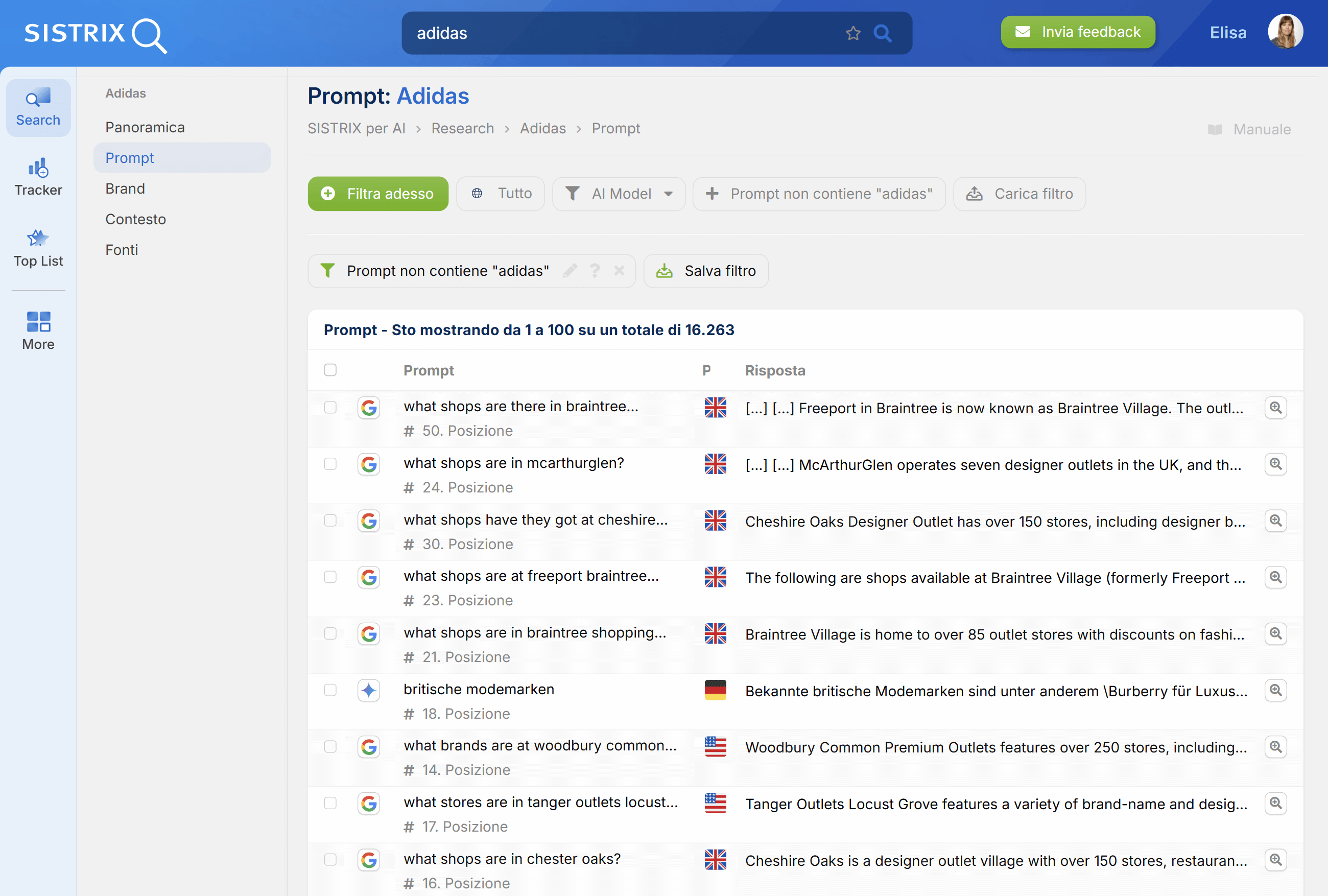Check the 'what shops are in mcarthurglen?' row
Viewport: 1328px width, 896px height.
click(x=330, y=464)
